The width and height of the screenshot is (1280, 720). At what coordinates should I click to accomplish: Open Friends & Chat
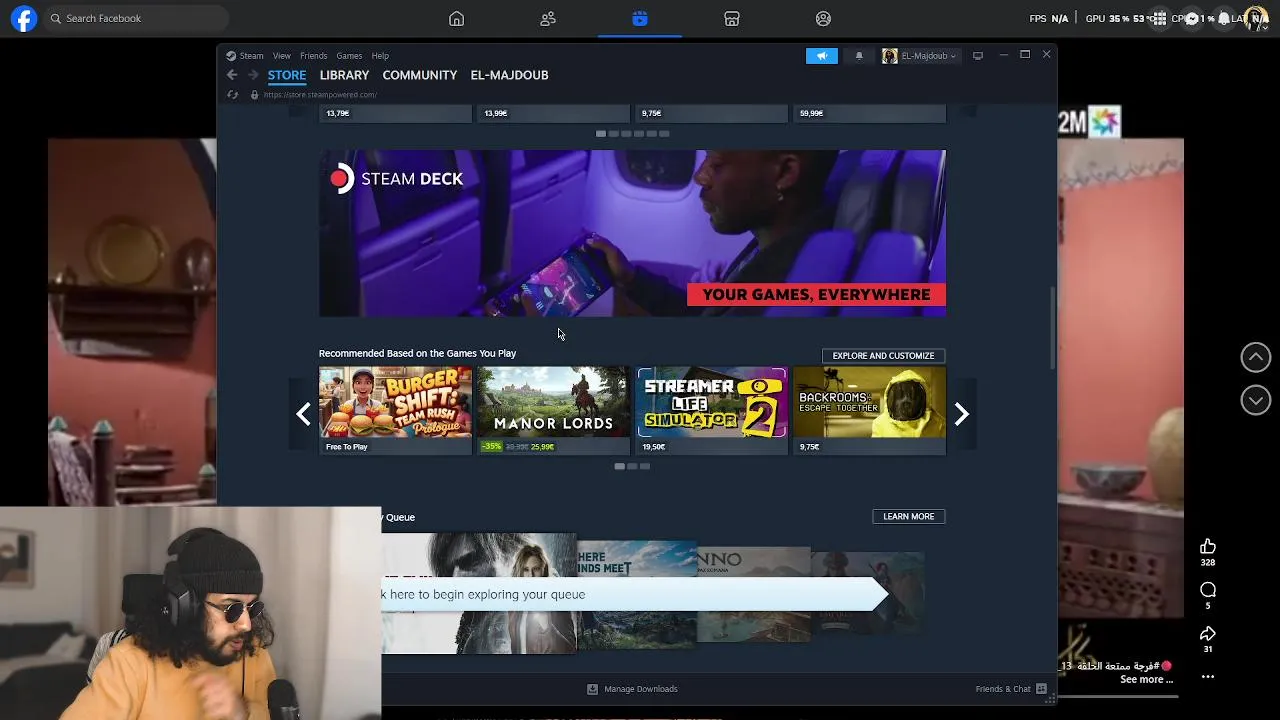(1011, 689)
